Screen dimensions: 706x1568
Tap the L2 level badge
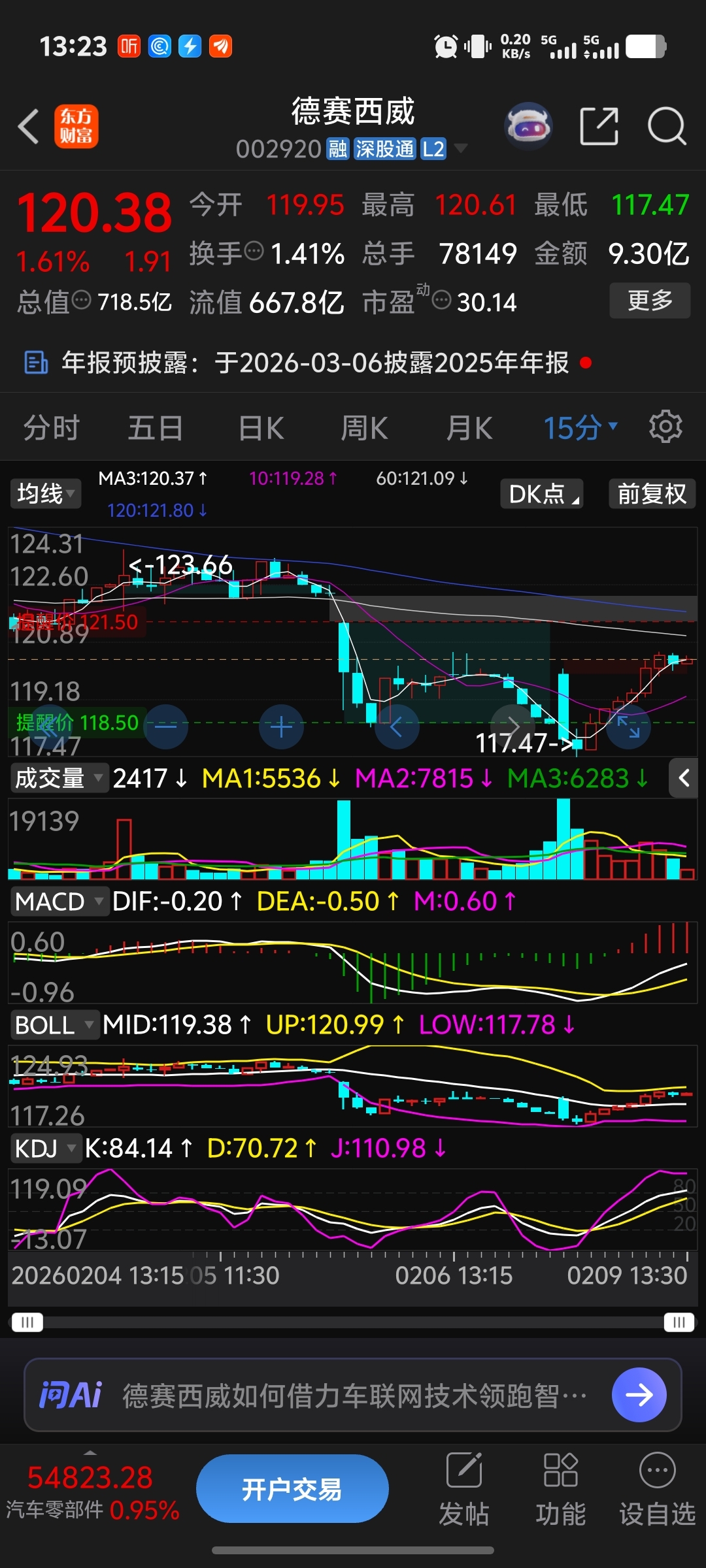pyautogui.click(x=433, y=149)
